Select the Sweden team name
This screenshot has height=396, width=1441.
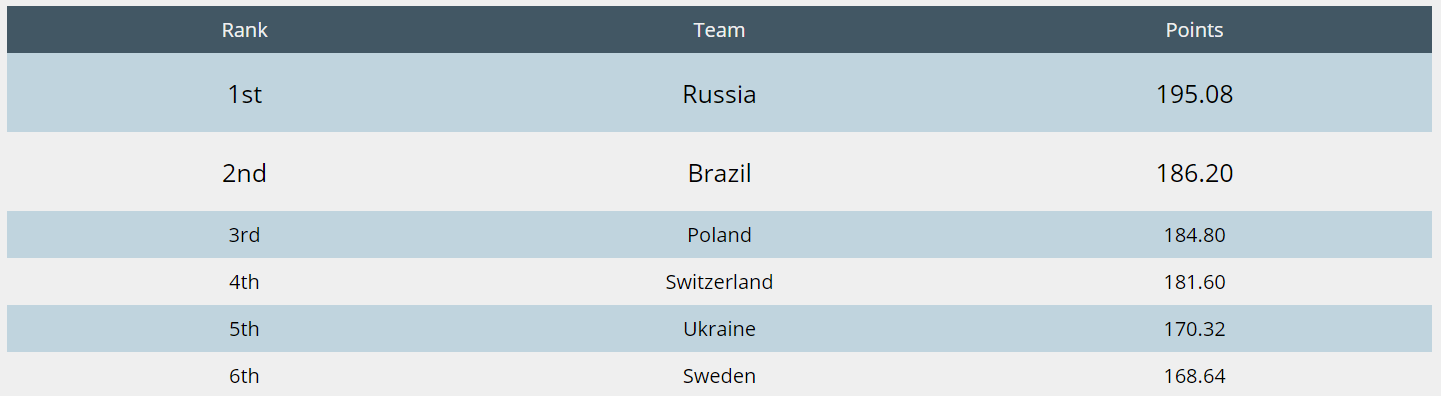719,376
